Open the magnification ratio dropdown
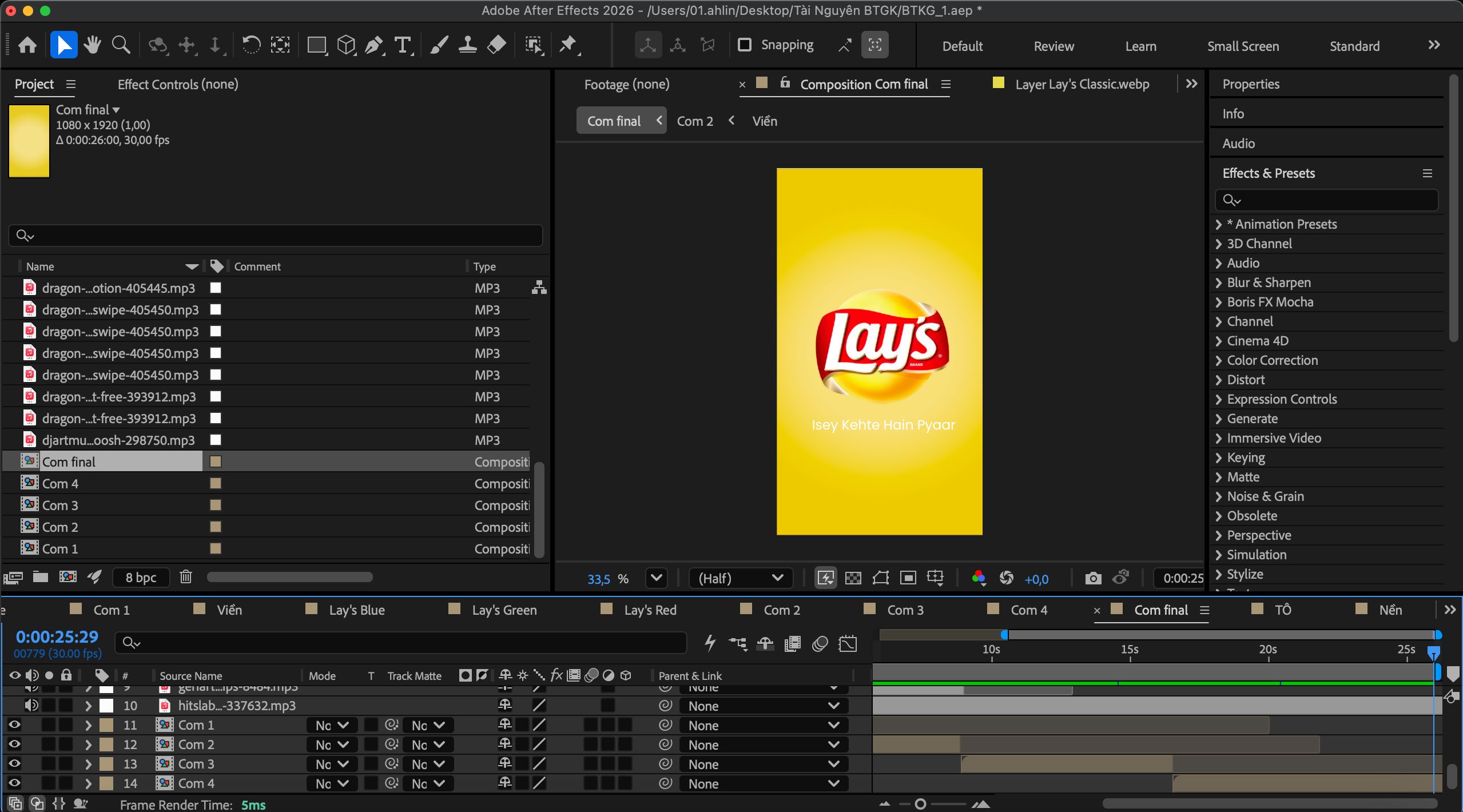Viewport: 1463px width, 812px height. pyautogui.click(x=656, y=578)
